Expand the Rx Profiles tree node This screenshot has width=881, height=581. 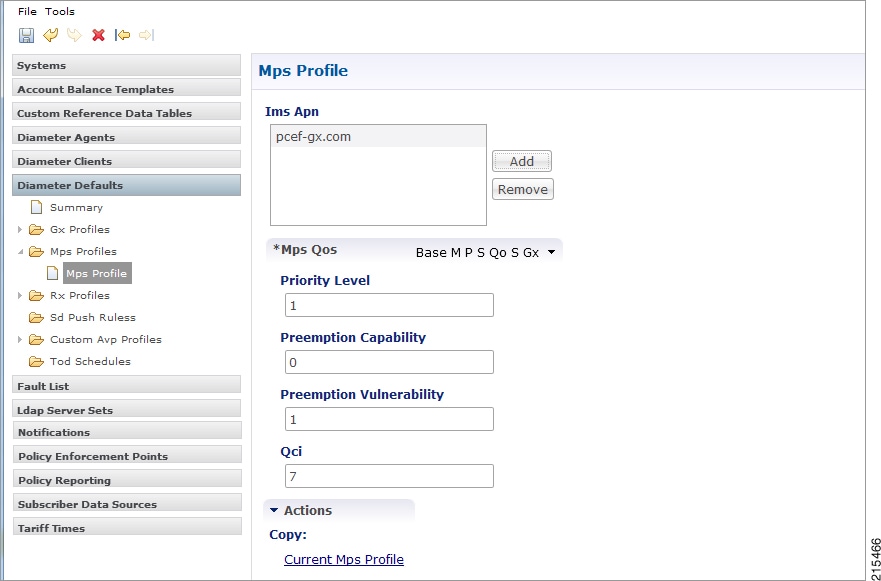pos(20,295)
